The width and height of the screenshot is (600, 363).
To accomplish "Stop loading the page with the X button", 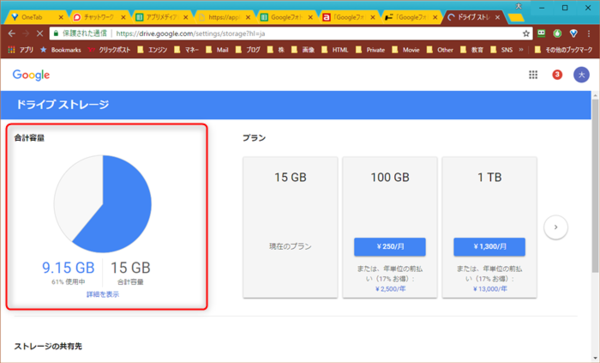I will pyautogui.click(x=40, y=34).
